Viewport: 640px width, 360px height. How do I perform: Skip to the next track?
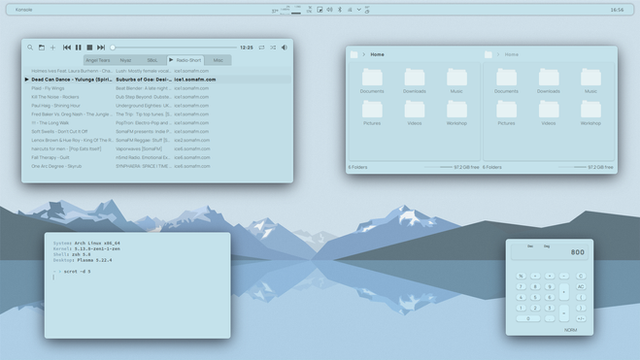[x=101, y=48]
